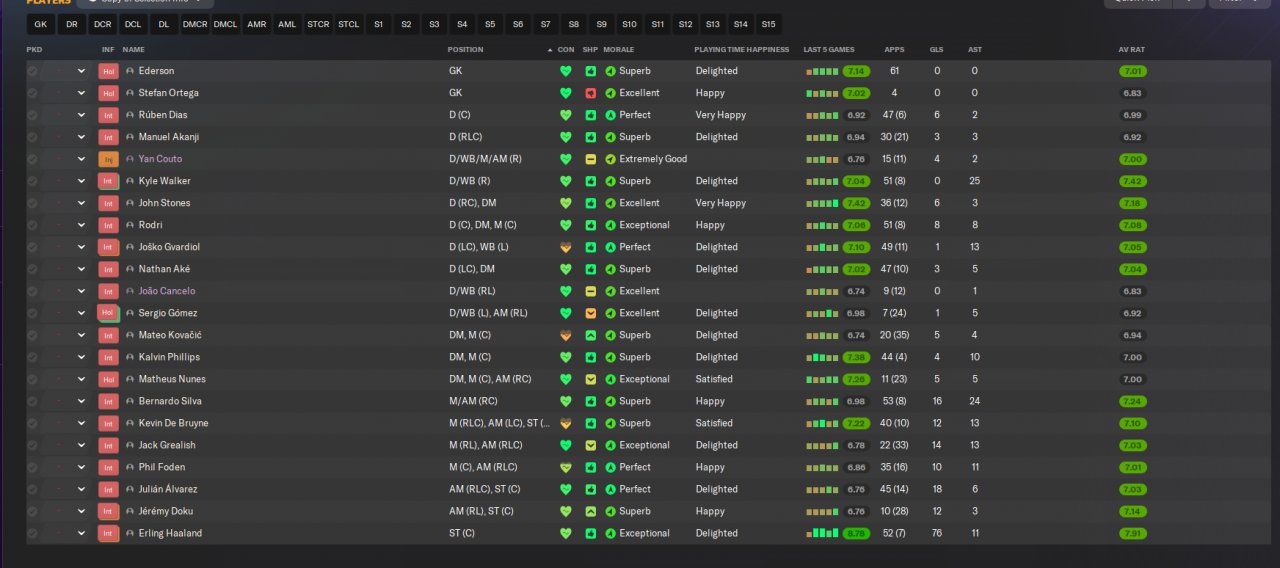Tick the picked checkbox for Kevin De Bruyne

(32, 423)
